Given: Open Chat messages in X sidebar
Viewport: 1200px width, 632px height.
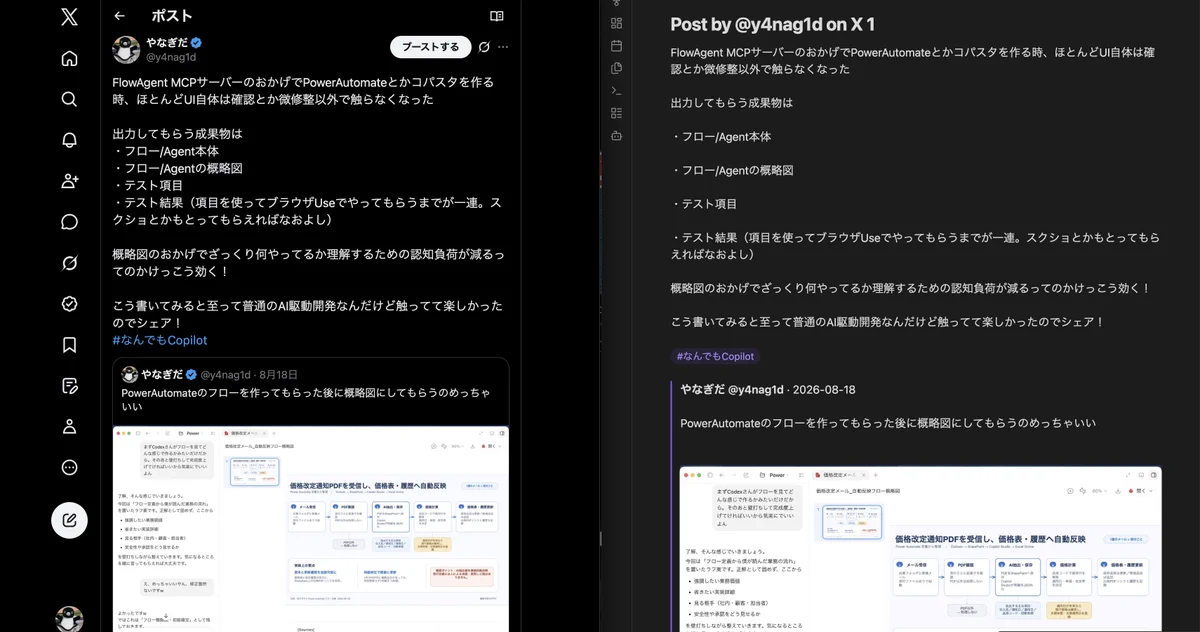Looking at the screenshot, I should (x=69, y=222).
